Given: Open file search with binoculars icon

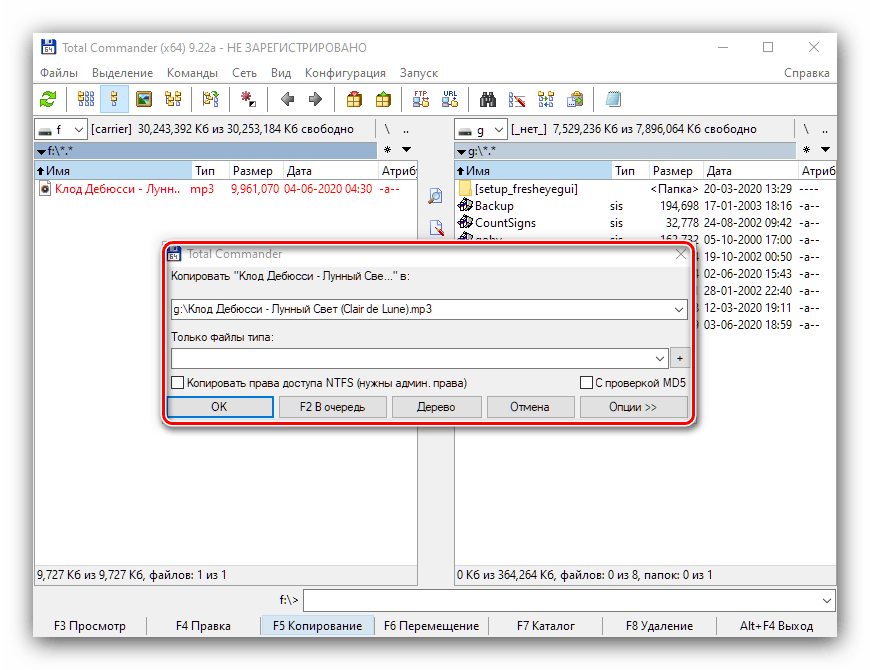Looking at the screenshot, I should tap(489, 99).
